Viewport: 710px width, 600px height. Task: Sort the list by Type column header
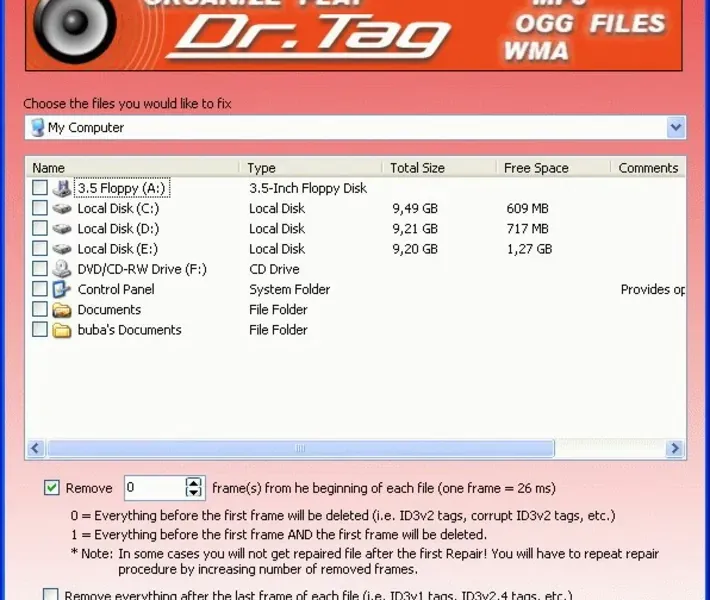pos(311,168)
